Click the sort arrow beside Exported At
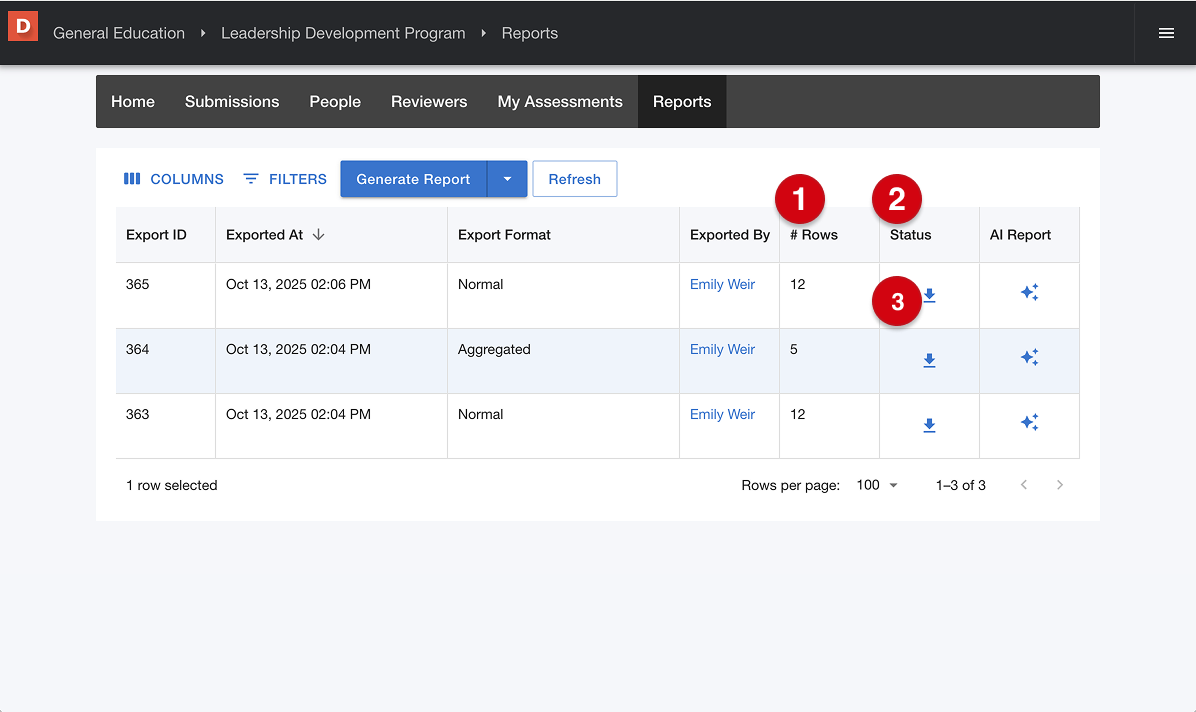This screenshot has height=712, width=1196. [x=319, y=235]
